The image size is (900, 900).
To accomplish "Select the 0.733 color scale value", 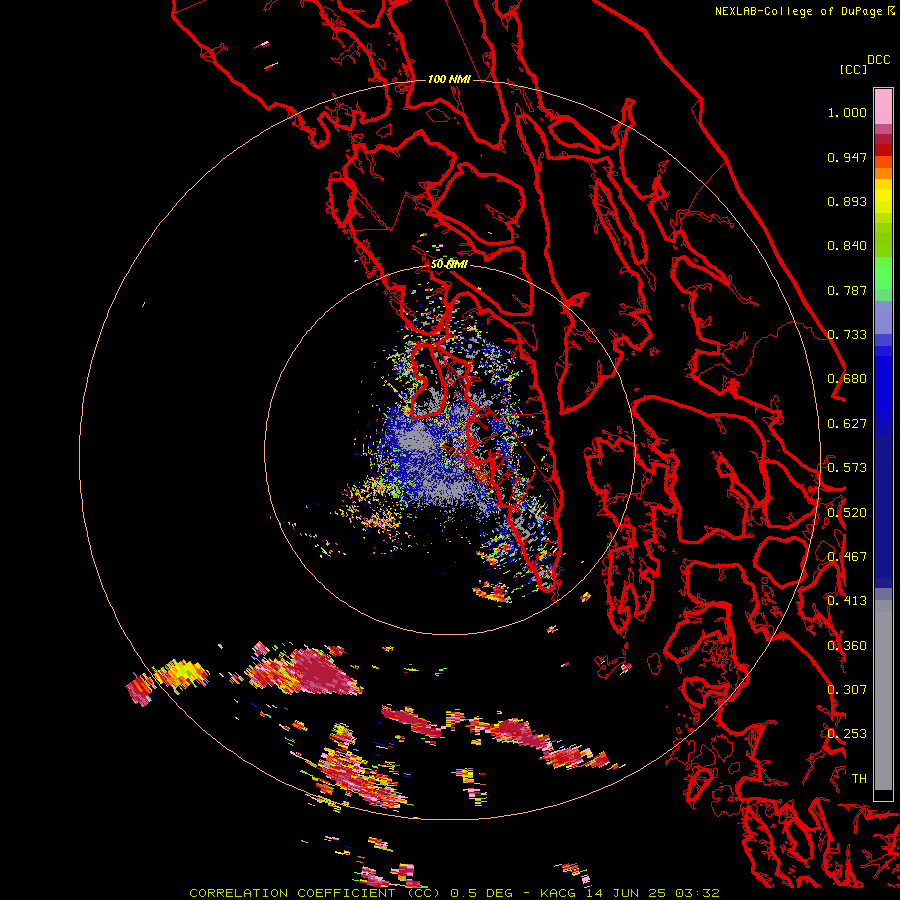I will coord(847,335).
